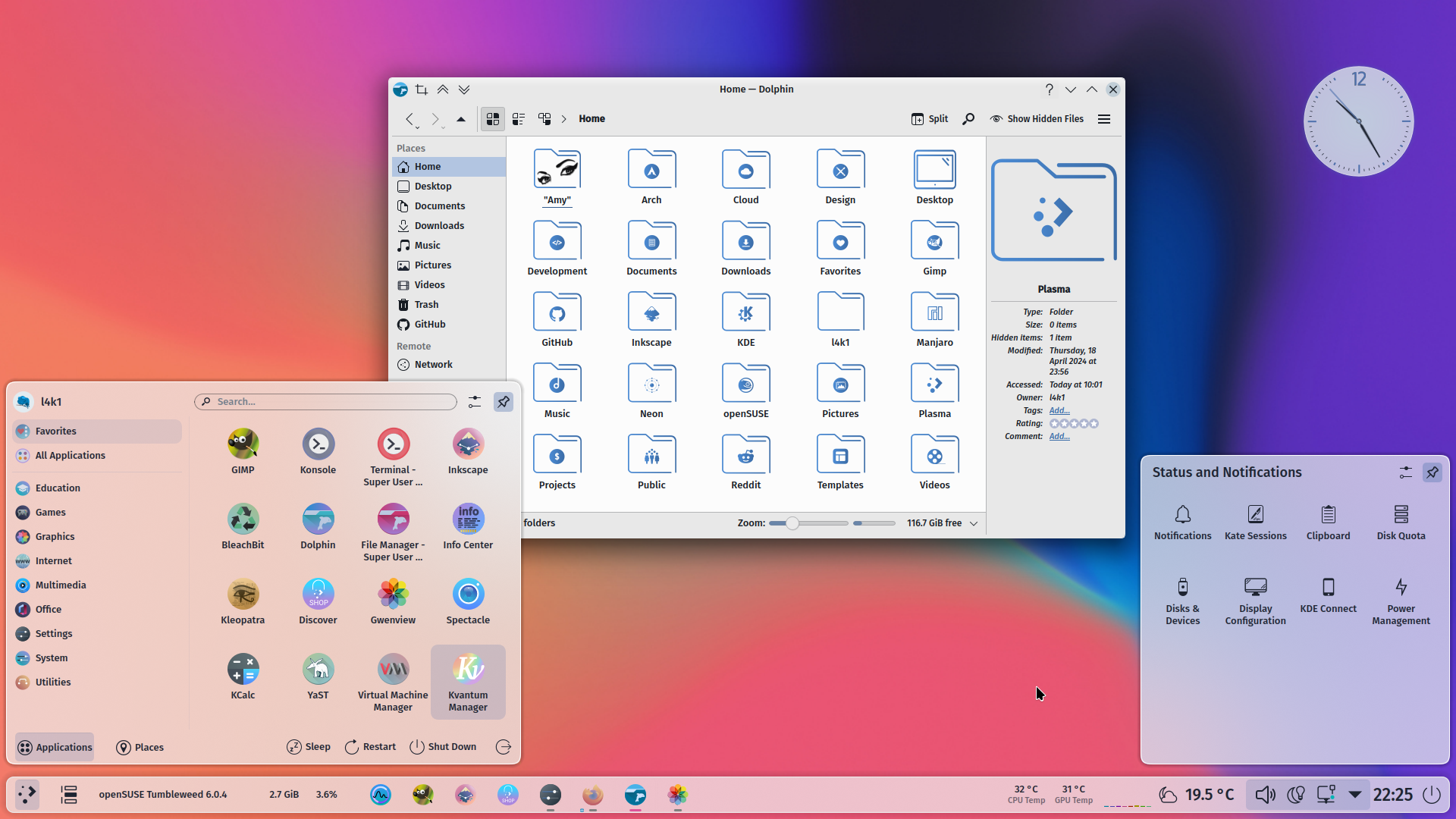Launch Gwenview image viewer
The height and width of the screenshot is (819, 1456).
[x=393, y=602]
